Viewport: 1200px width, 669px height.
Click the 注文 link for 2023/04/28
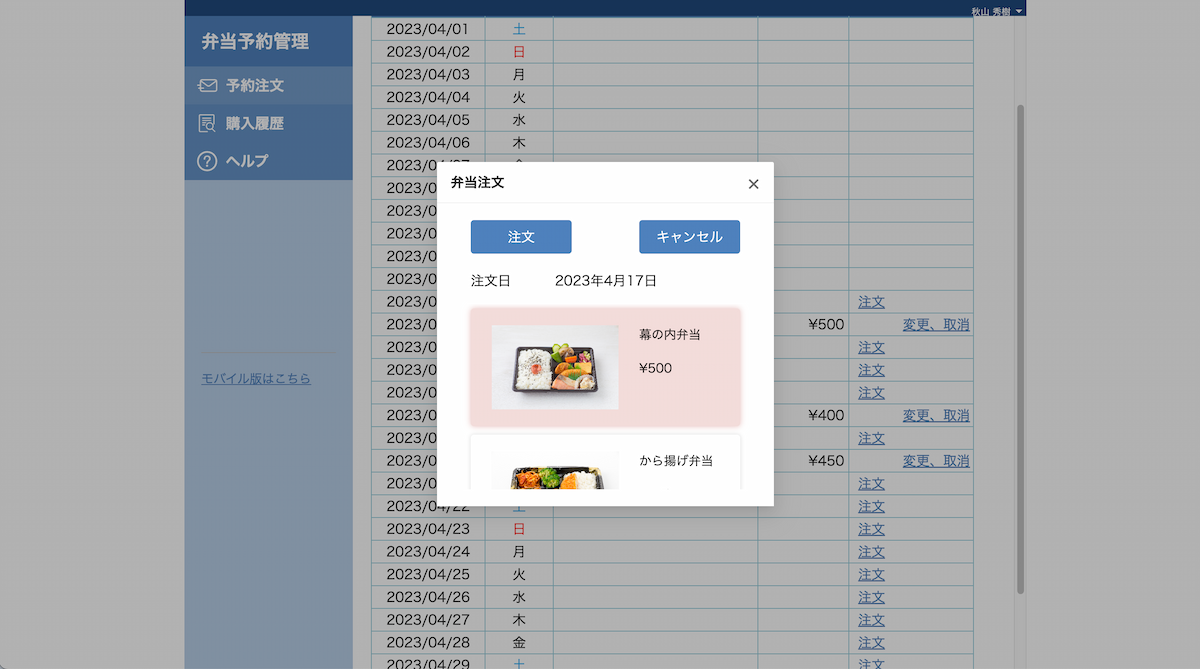click(x=871, y=642)
